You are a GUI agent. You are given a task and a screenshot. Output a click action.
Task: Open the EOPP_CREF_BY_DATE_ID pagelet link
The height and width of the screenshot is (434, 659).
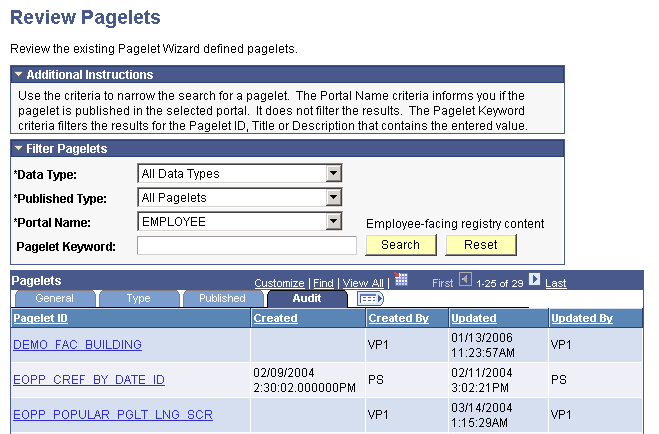(89, 380)
